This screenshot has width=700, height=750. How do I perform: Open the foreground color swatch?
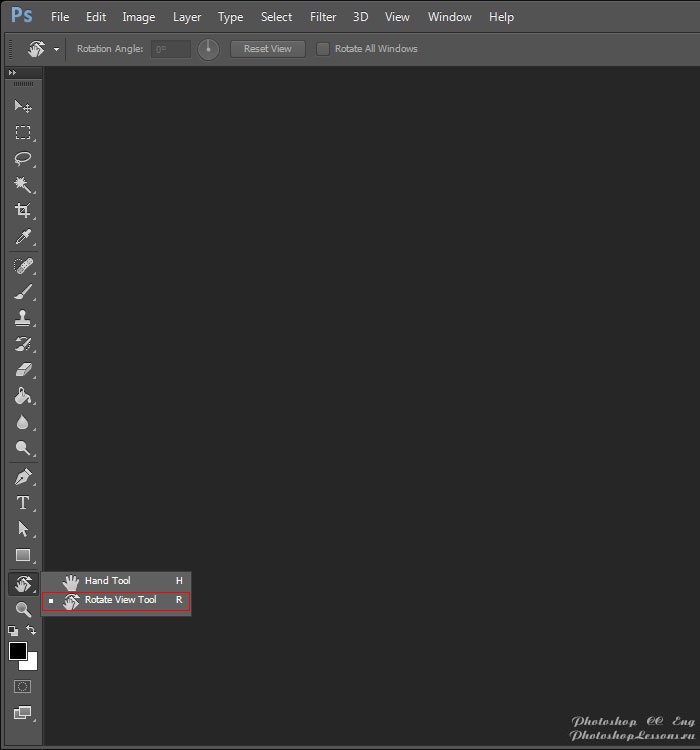point(17,651)
